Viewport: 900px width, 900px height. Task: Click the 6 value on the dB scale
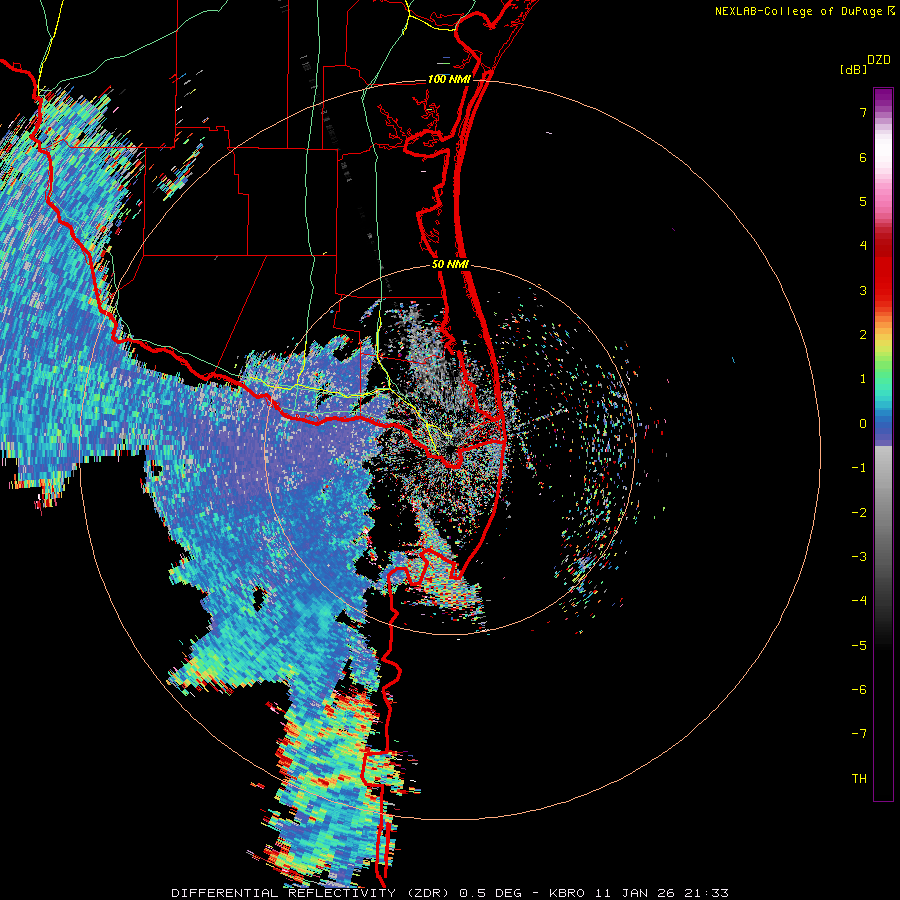pos(863,157)
